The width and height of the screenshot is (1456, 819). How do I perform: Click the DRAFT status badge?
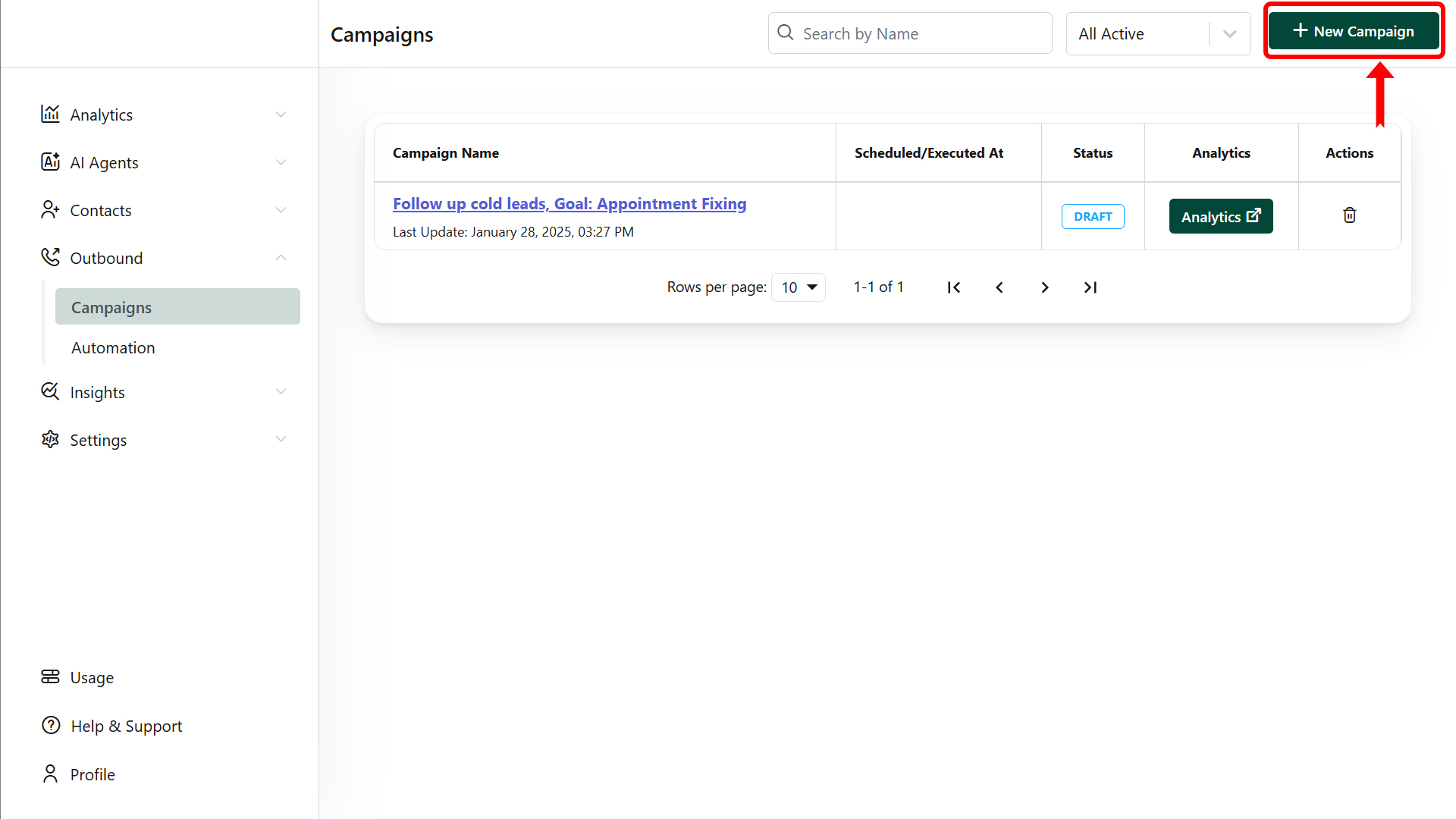(x=1093, y=216)
